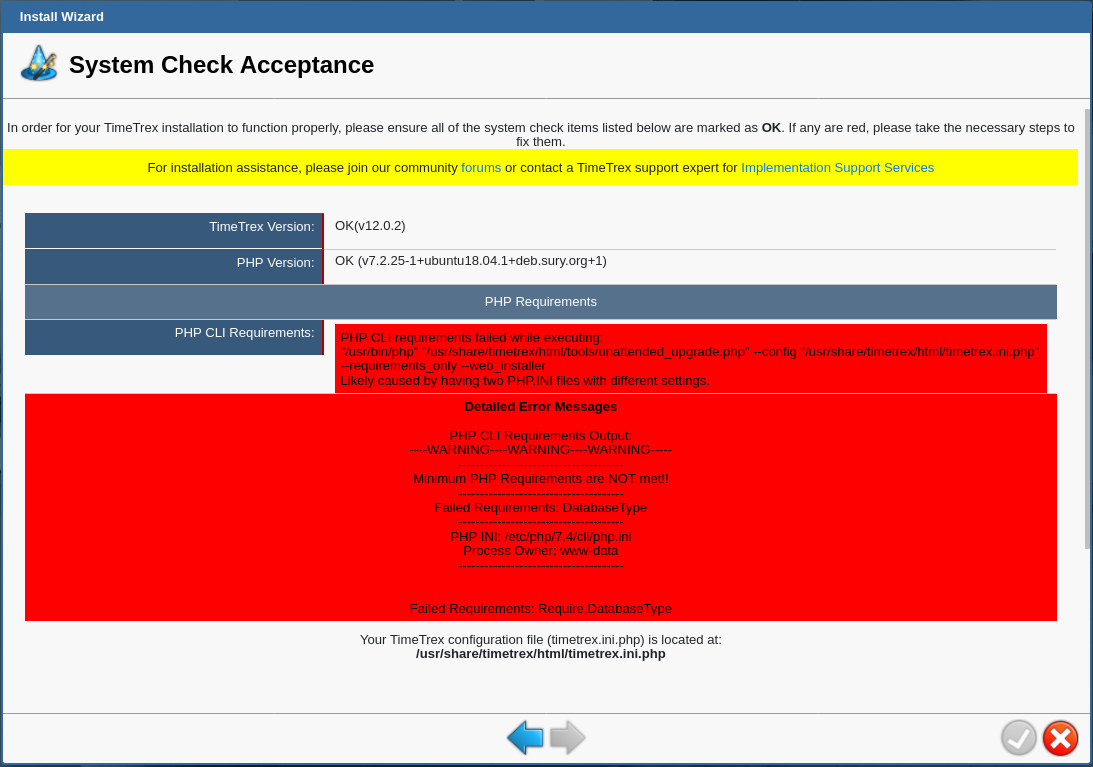The height and width of the screenshot is (767, 1093).
Task: Click the red X cancel button
Action: tap(1060, 738)
